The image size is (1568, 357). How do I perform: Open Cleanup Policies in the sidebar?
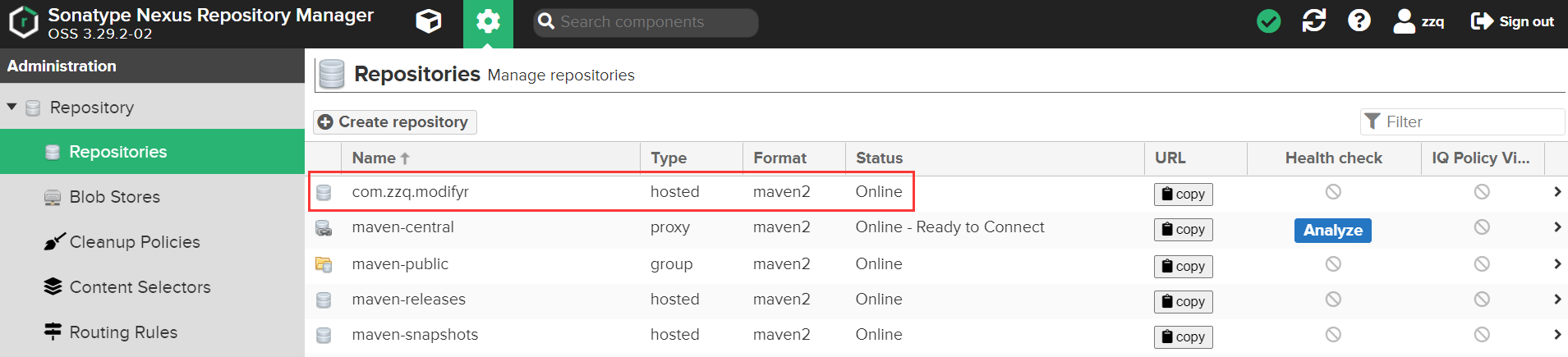pos(152,242)
